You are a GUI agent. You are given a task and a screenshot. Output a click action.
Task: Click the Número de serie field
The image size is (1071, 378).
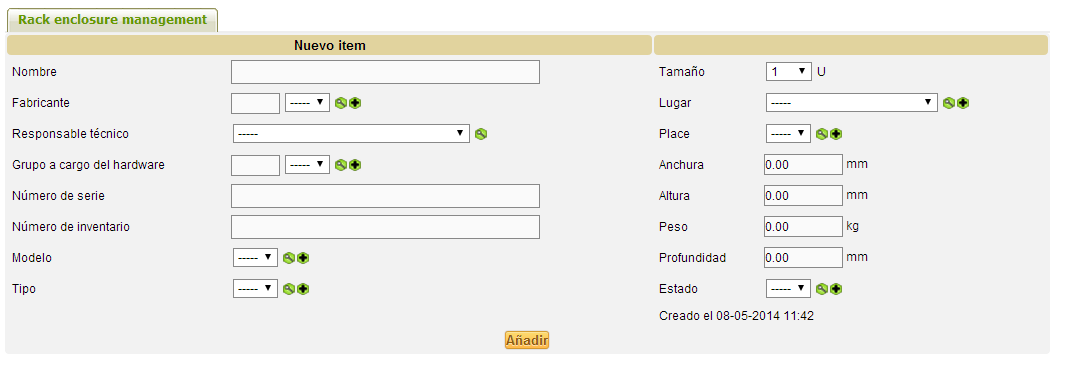pos(385,195)
